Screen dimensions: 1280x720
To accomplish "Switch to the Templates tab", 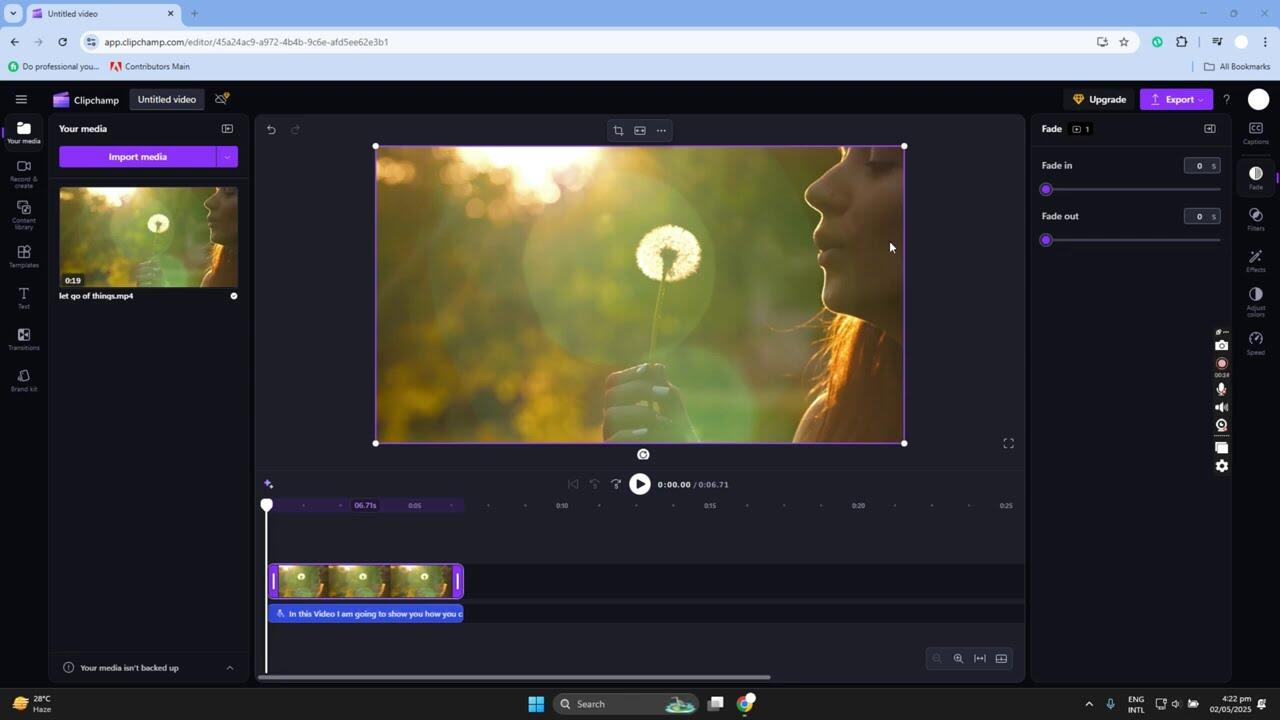I will coord(24,256).
